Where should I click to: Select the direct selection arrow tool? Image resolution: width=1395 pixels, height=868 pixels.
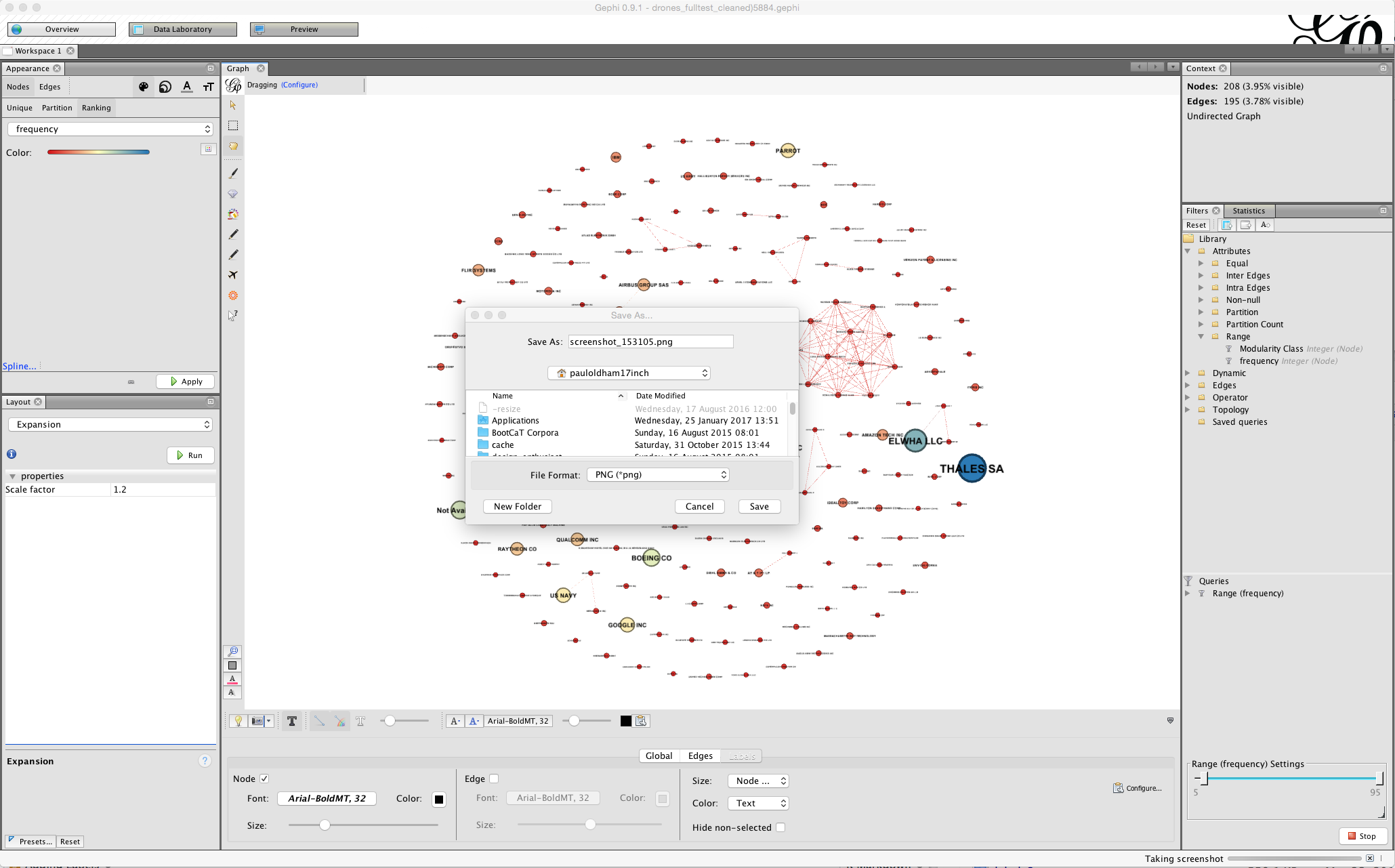click(x=233, y=105)
